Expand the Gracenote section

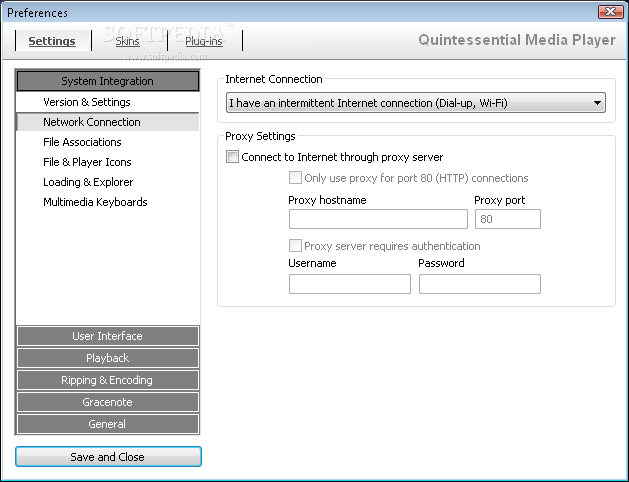(108, 402)
